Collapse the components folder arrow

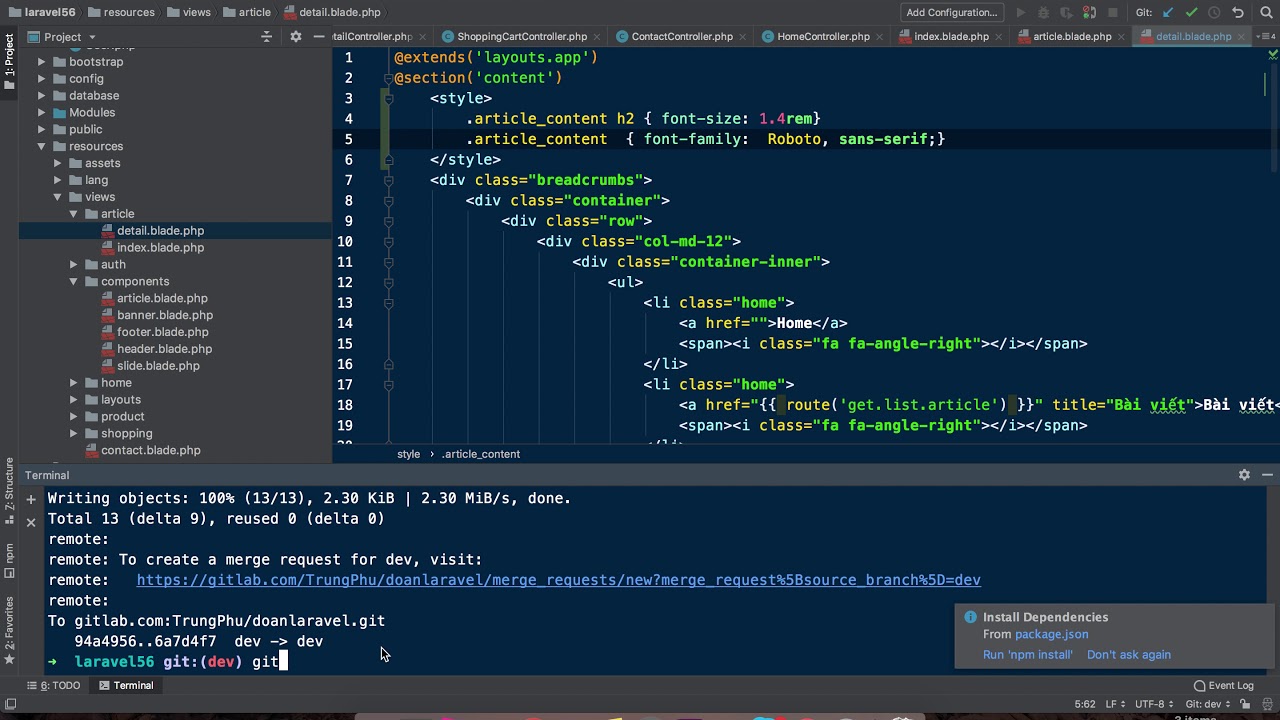coord(74,282)
